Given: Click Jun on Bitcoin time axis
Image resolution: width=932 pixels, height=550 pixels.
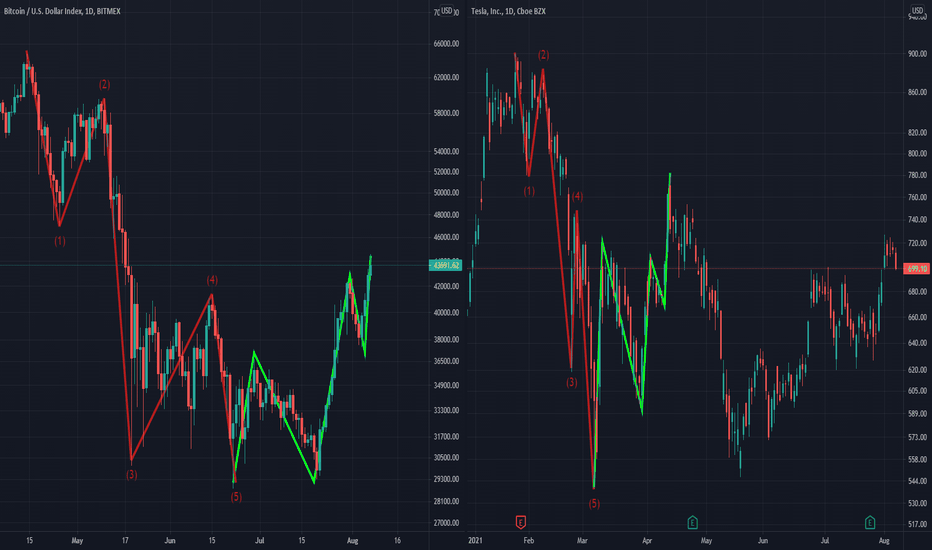Looking at the screenshot, I should pyautogui.click(x=170, y=540).
